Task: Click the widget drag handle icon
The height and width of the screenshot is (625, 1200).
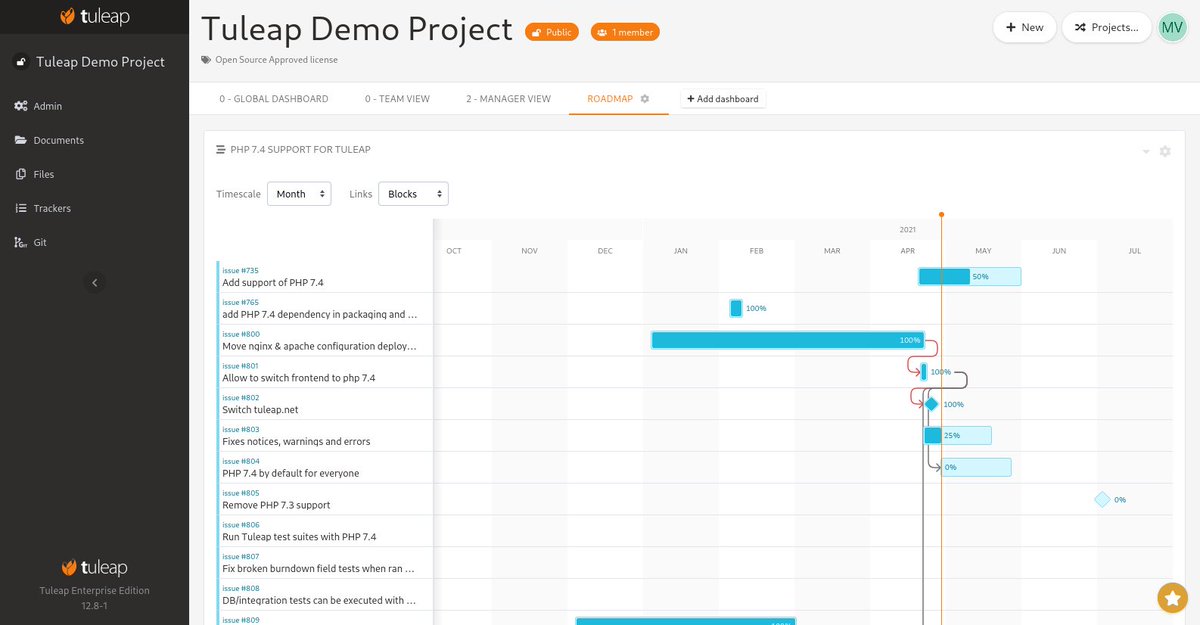Action: (x=221, y=150)
